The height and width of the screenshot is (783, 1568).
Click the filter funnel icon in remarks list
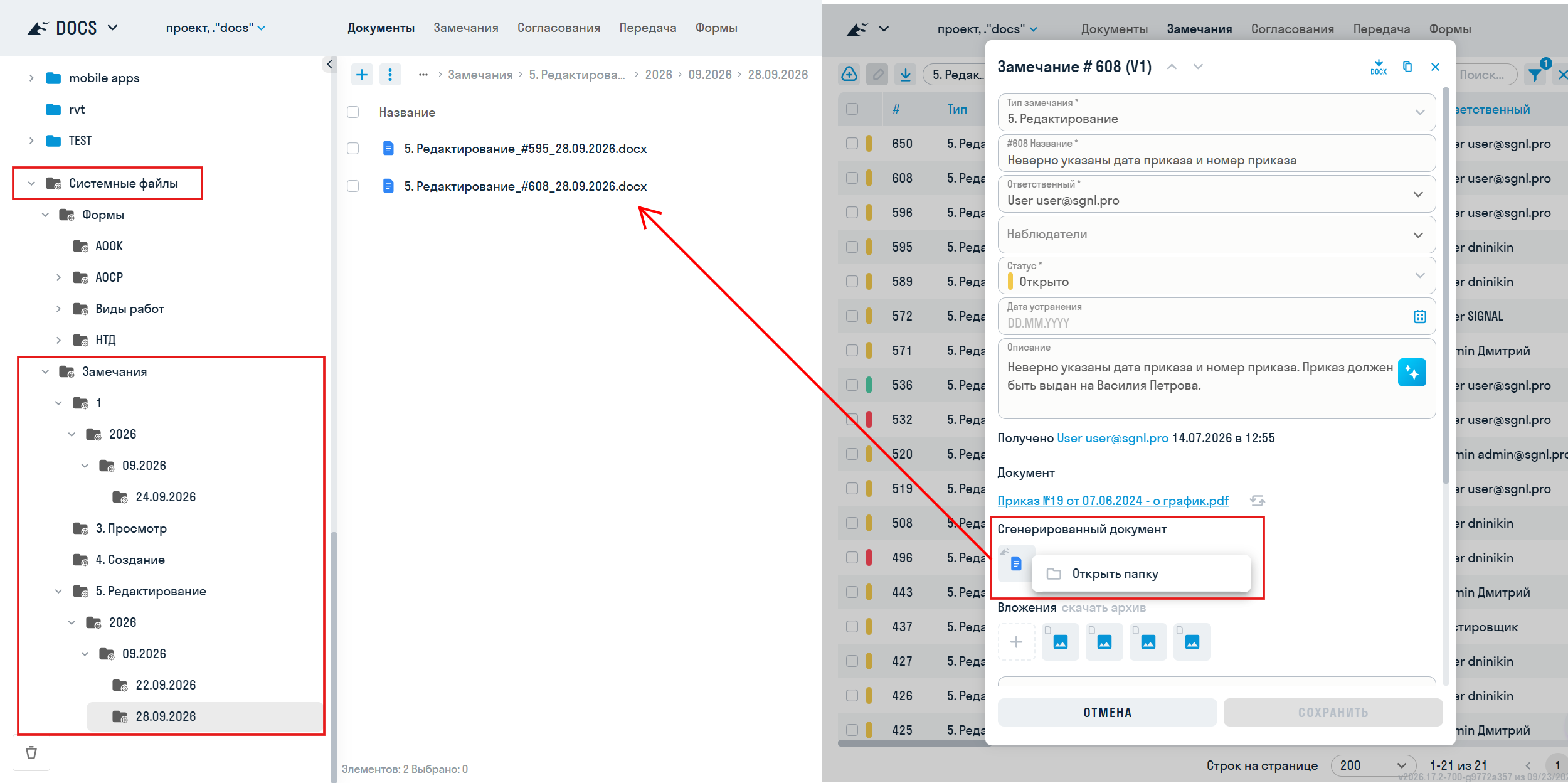(1535, 75)
